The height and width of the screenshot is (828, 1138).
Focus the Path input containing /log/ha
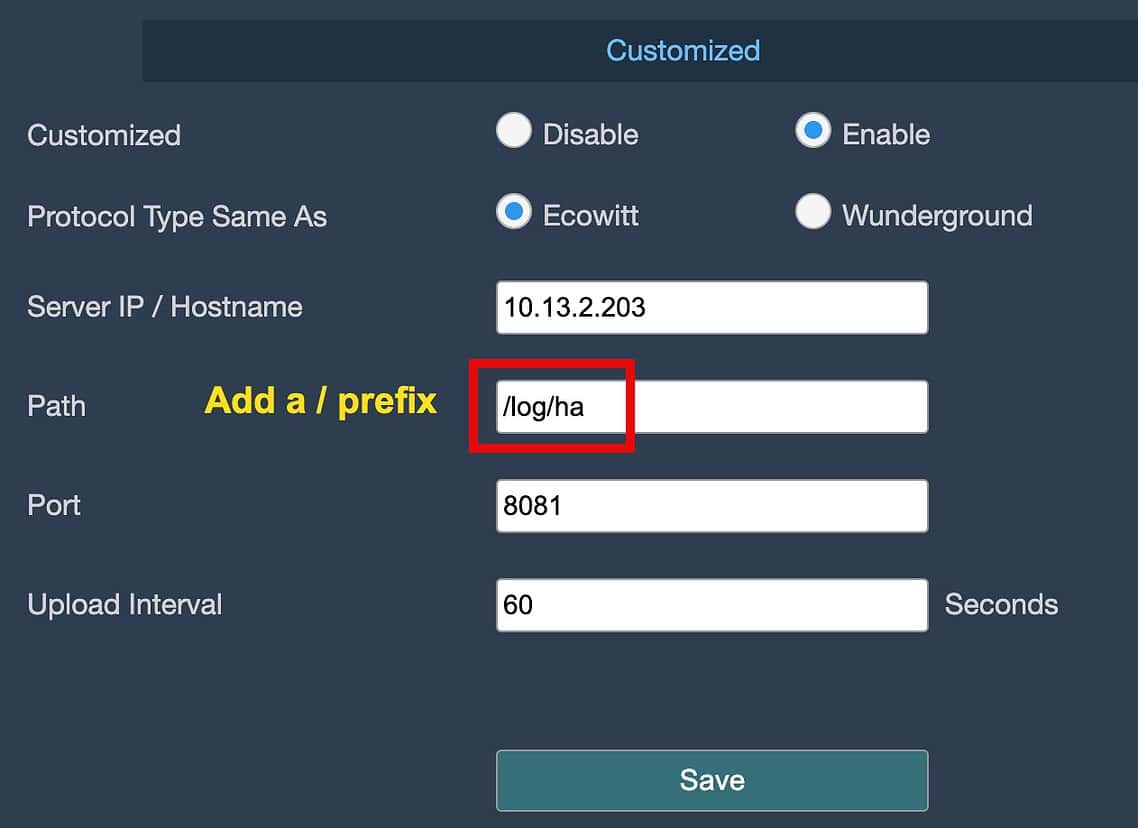point(711,407)
